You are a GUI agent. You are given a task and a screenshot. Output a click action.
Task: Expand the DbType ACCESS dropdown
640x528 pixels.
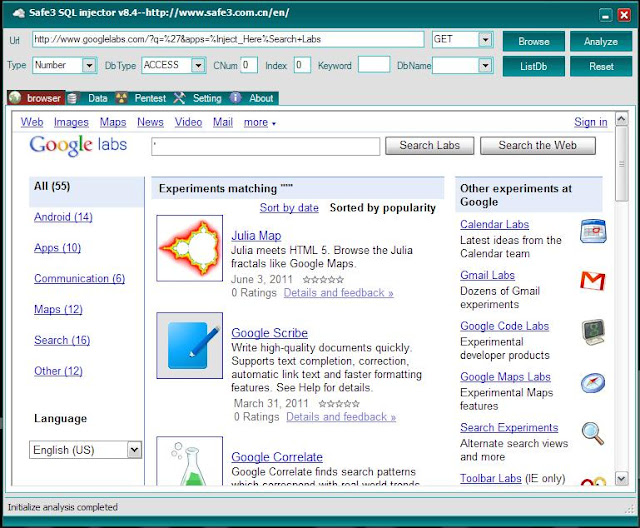point(198,65)
